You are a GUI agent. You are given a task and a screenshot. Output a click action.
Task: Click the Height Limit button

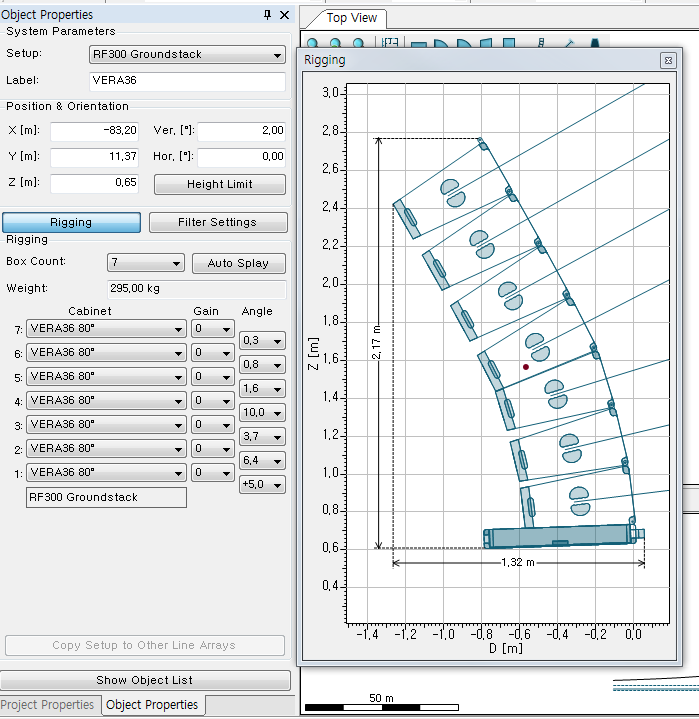[x=220, y=184]
